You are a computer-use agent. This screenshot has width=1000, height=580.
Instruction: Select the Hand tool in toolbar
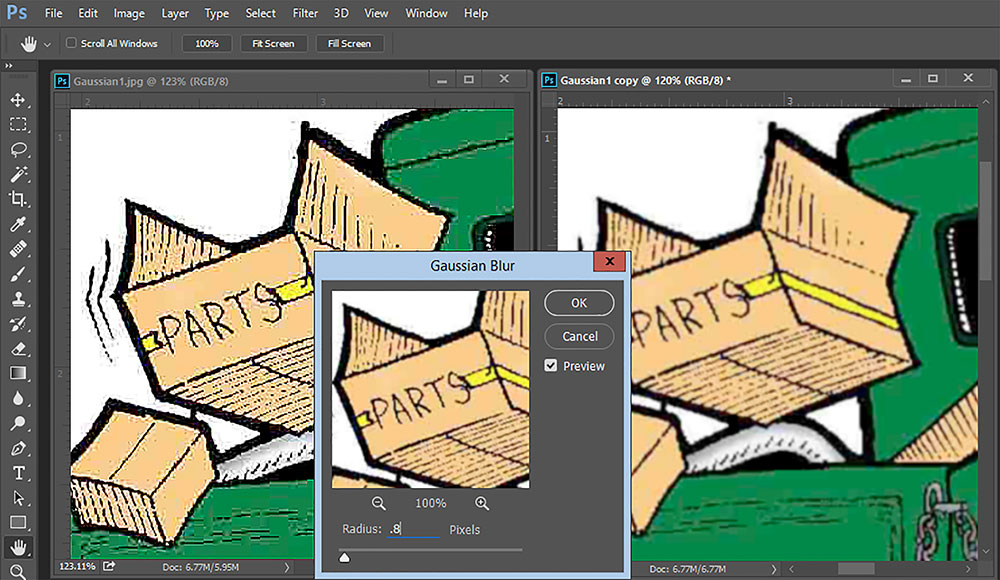[18, 547]
